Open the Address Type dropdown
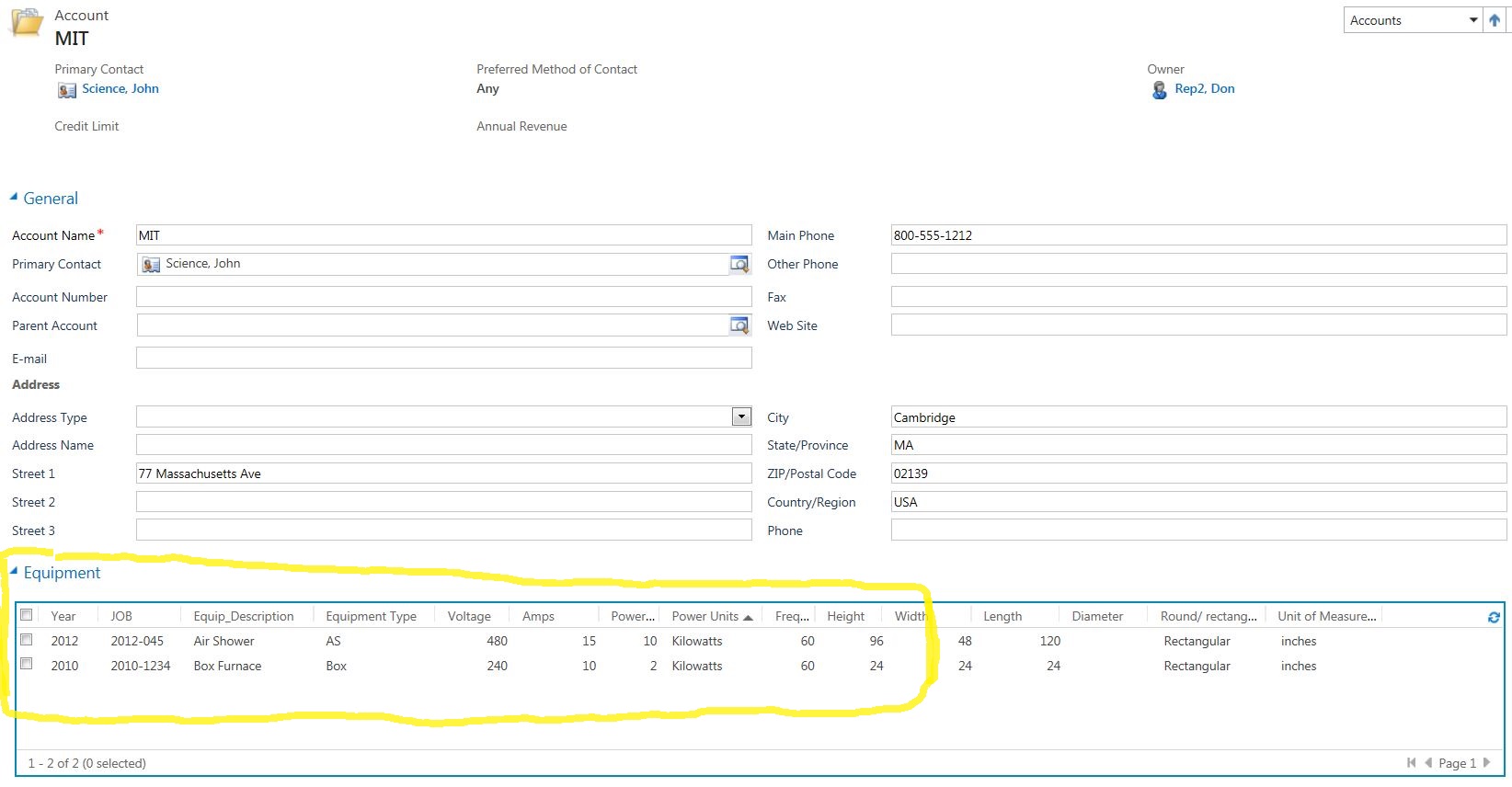 (x=741, y=416)
